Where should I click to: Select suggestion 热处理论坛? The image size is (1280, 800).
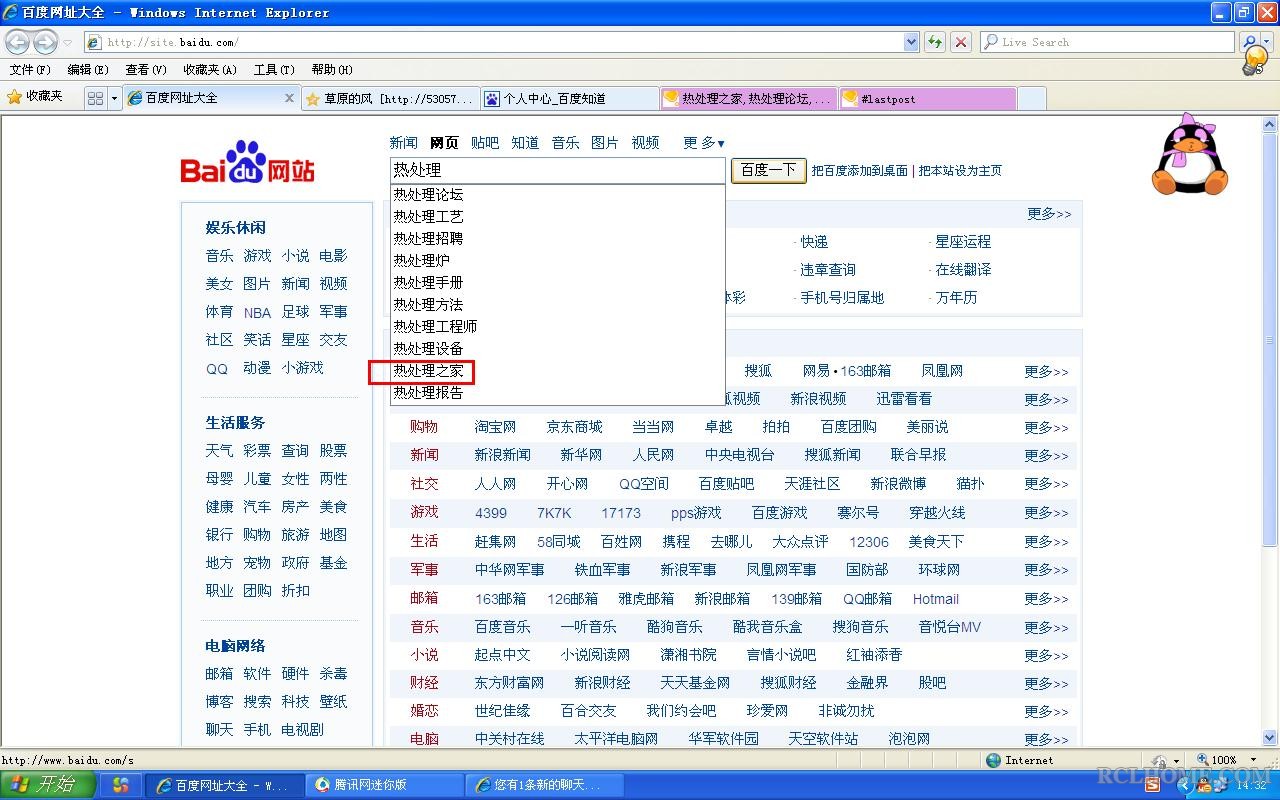coord(428,195)
